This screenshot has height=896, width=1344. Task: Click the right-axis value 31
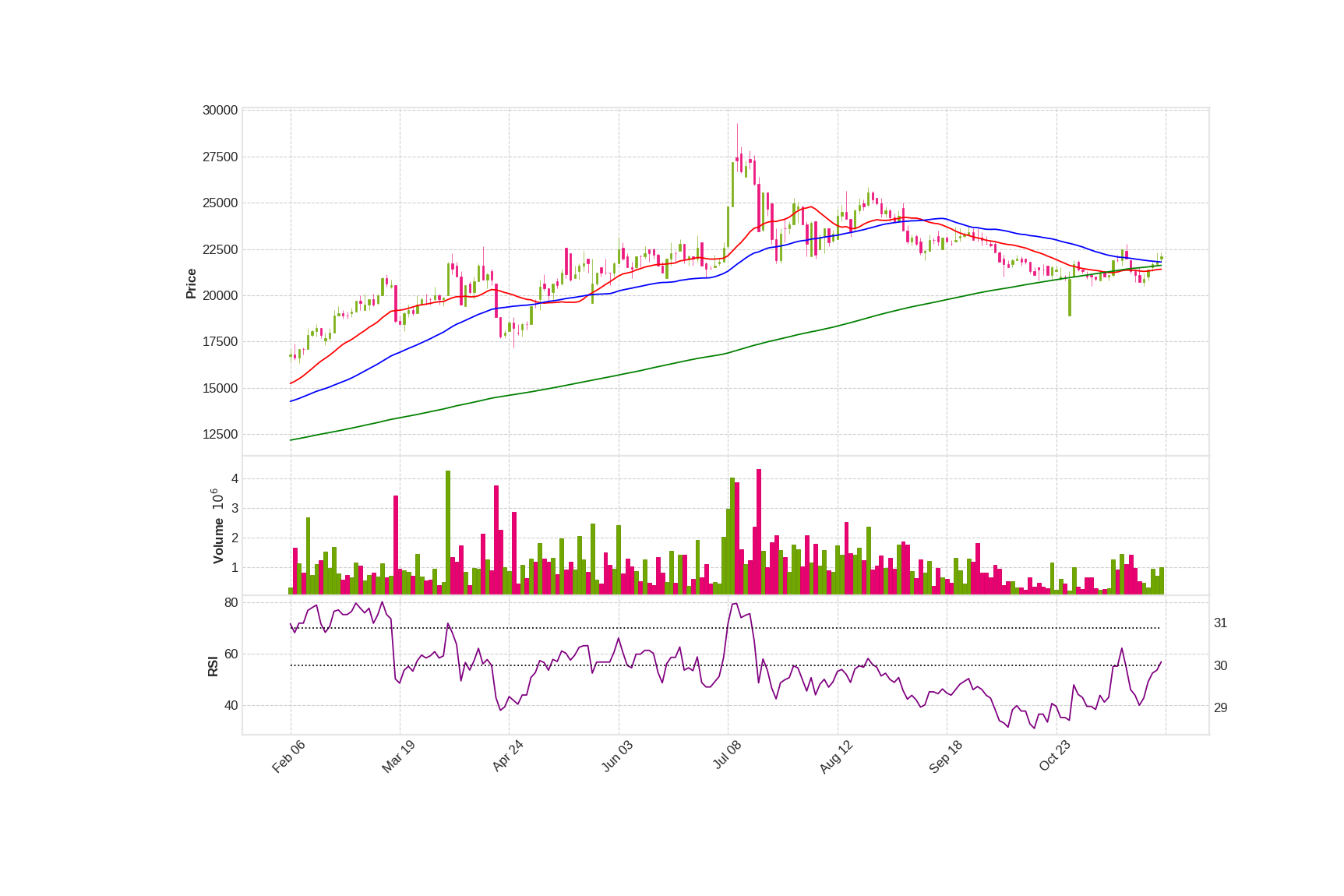point(1220,623)
